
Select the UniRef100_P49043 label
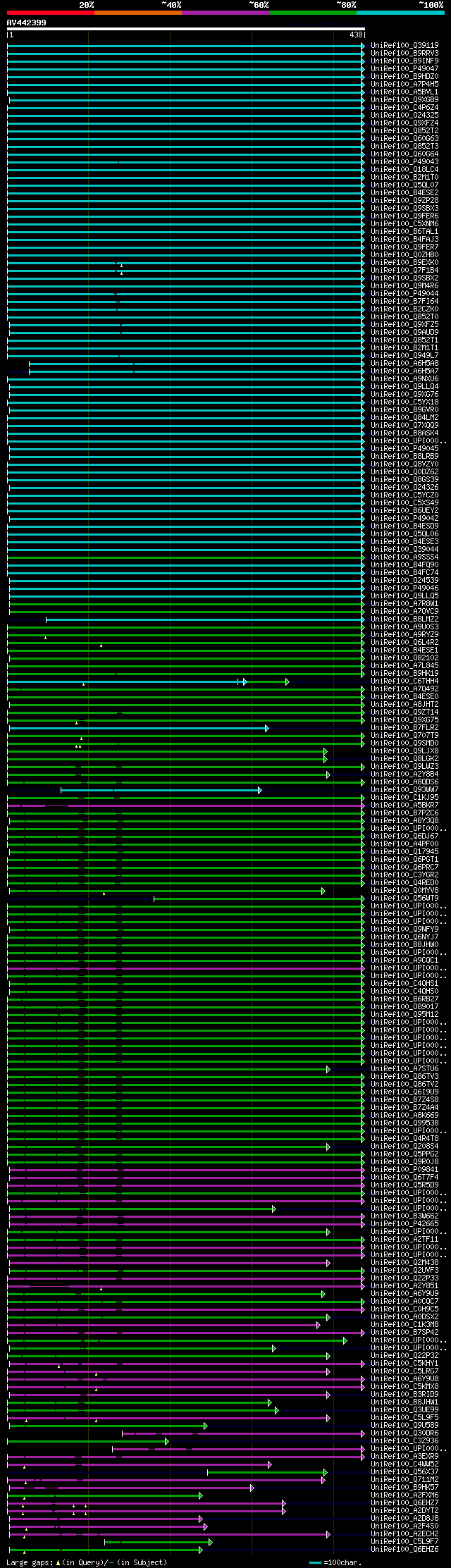click(404, 162)
